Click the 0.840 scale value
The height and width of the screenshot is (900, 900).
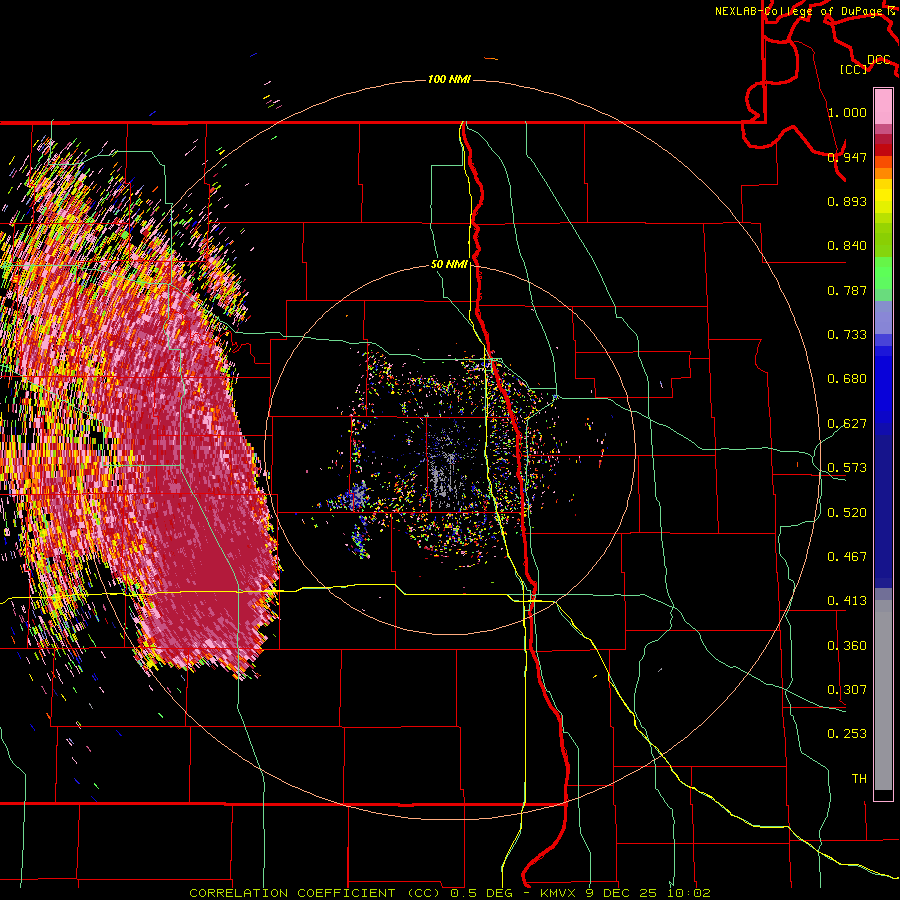(x=847, y=246)
